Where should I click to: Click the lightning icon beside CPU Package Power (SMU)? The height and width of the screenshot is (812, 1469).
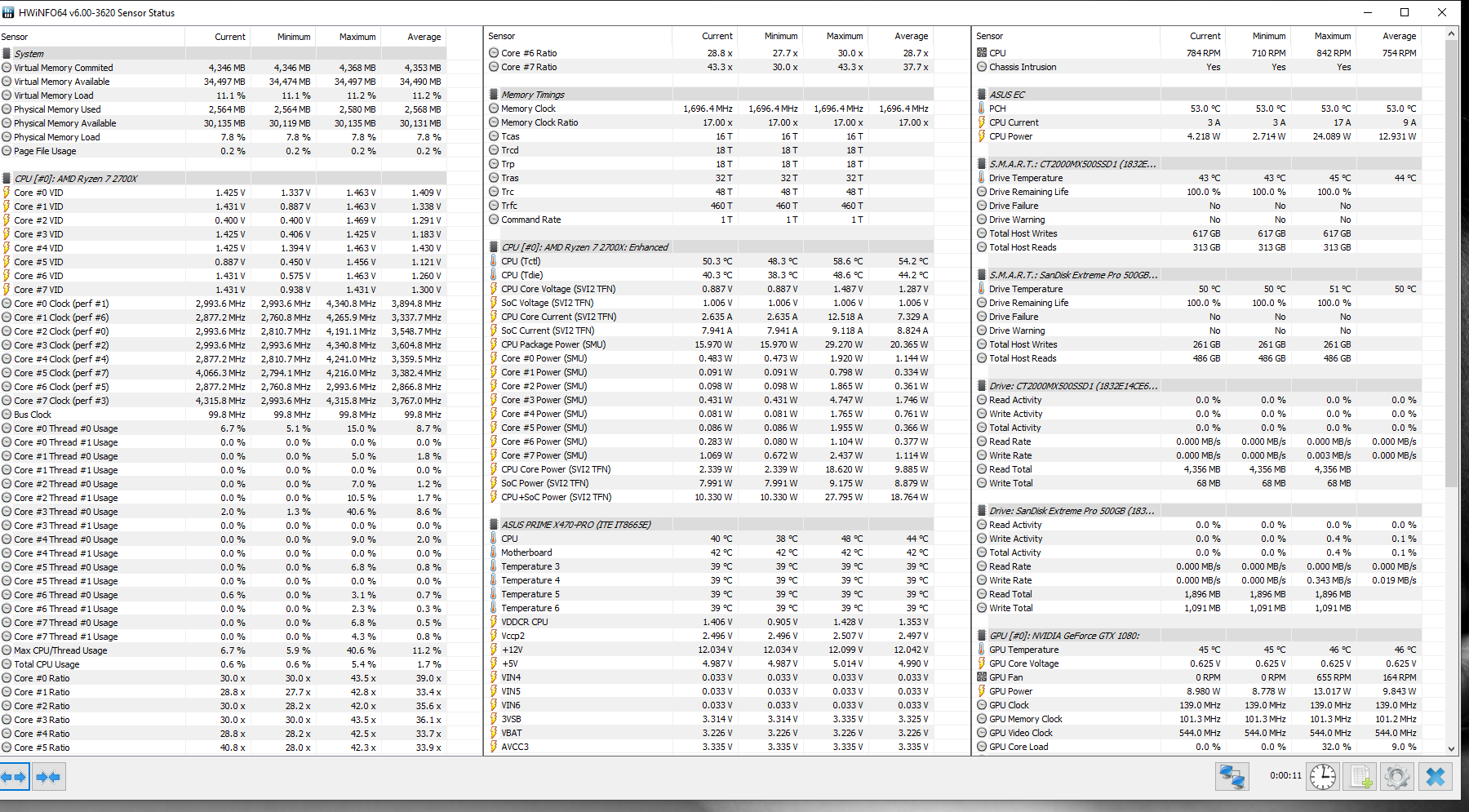pyautogui.click(x=494, y=344)
